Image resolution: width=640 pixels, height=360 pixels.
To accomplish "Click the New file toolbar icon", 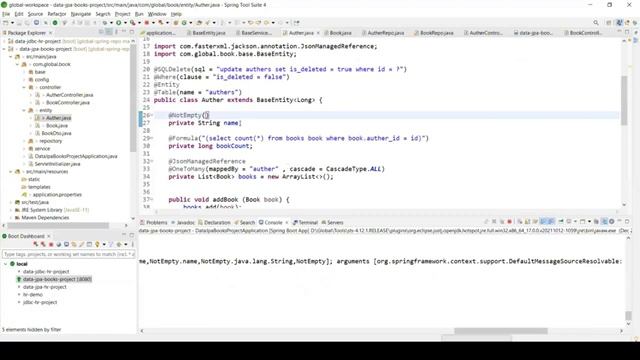I will pyautogui.click(x=6, y=23).
